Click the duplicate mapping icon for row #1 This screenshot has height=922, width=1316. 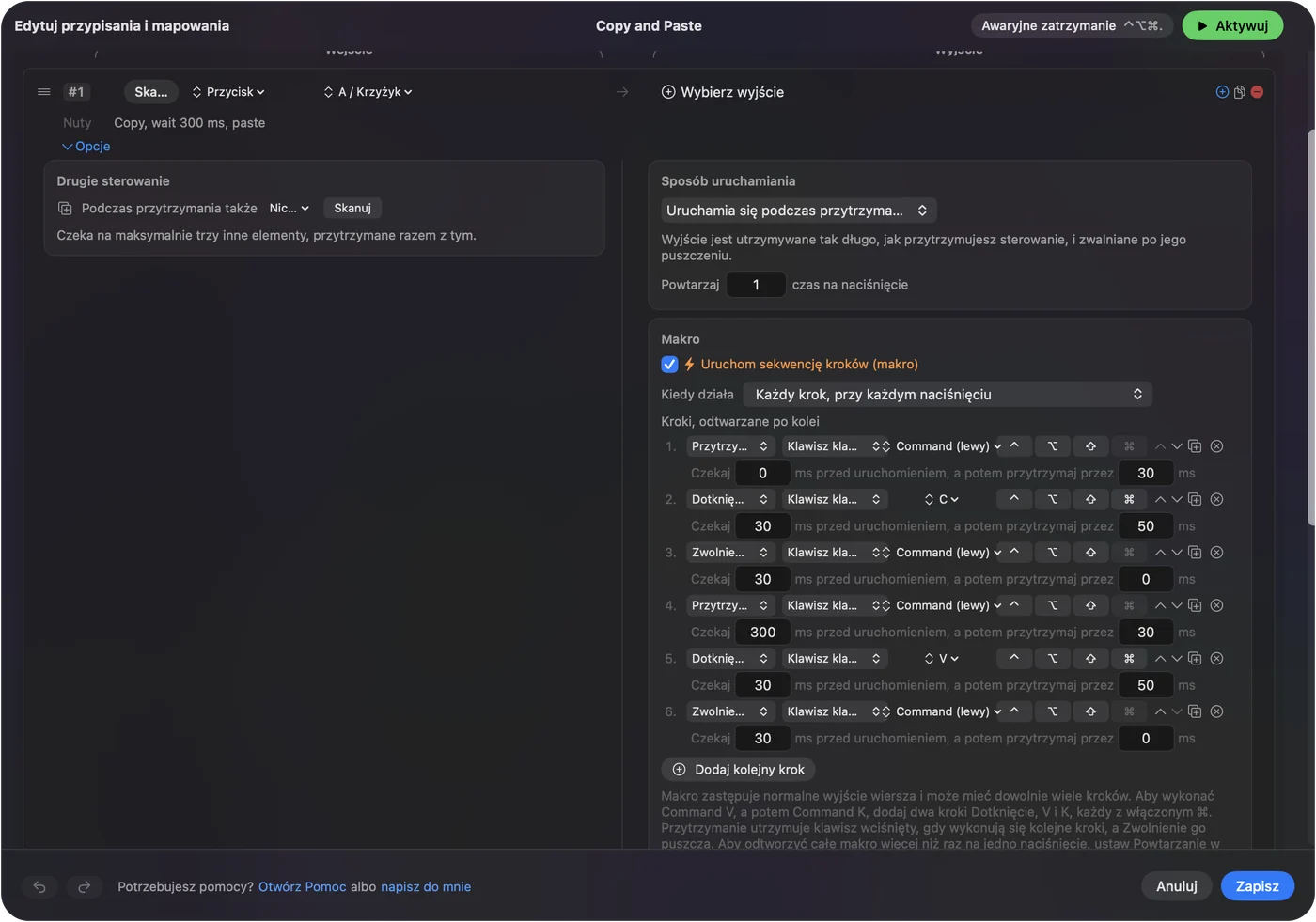pos(1240,92)
